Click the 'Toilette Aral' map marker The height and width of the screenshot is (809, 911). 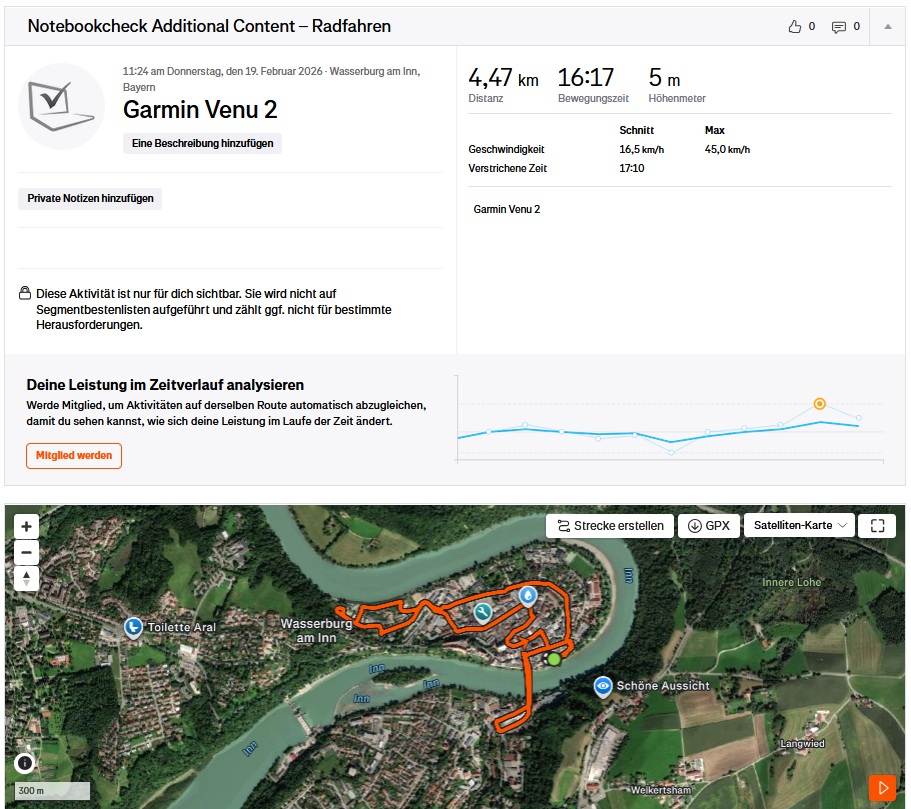click(x=133, y=626)
